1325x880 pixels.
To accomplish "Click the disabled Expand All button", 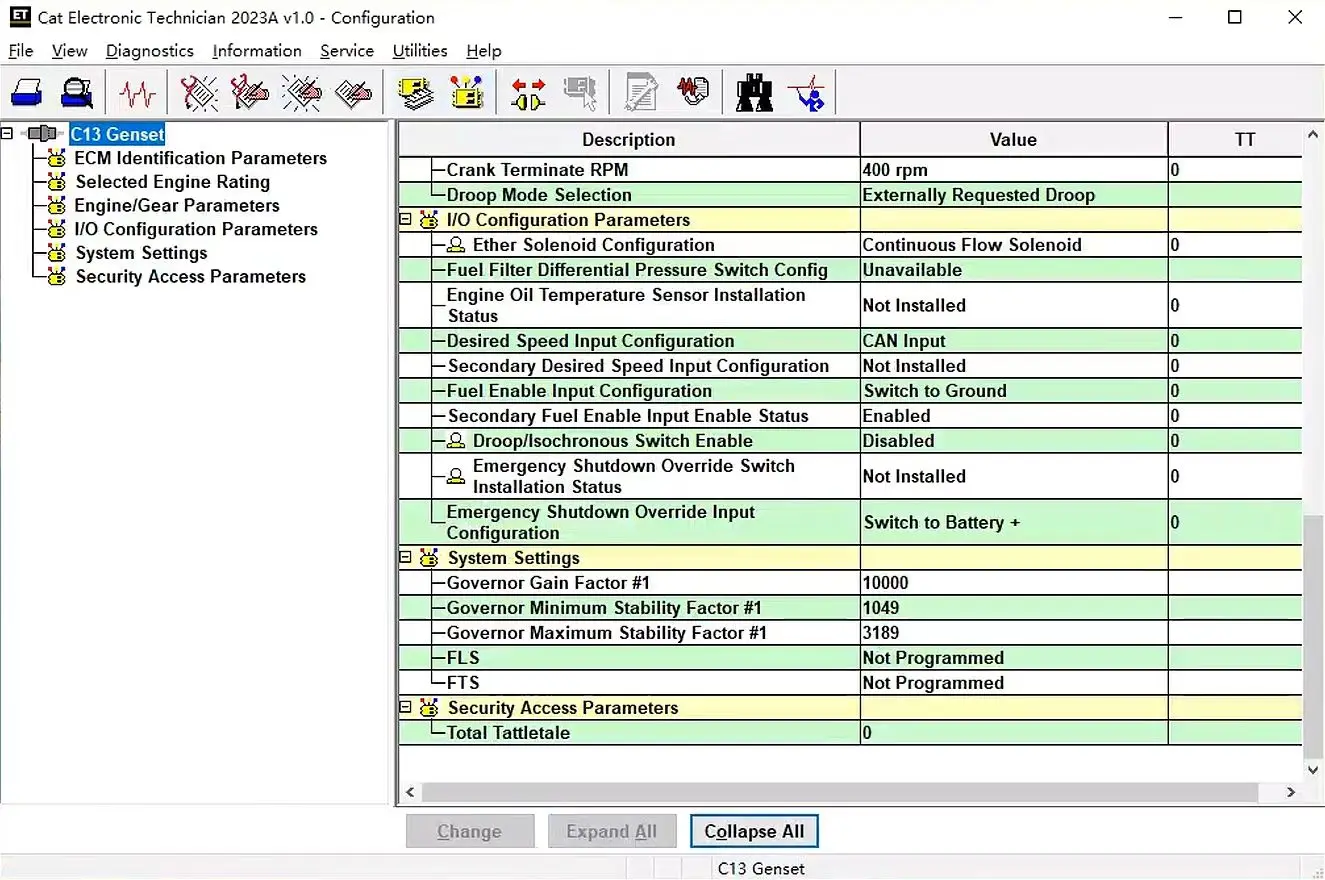I will point(612,831).
